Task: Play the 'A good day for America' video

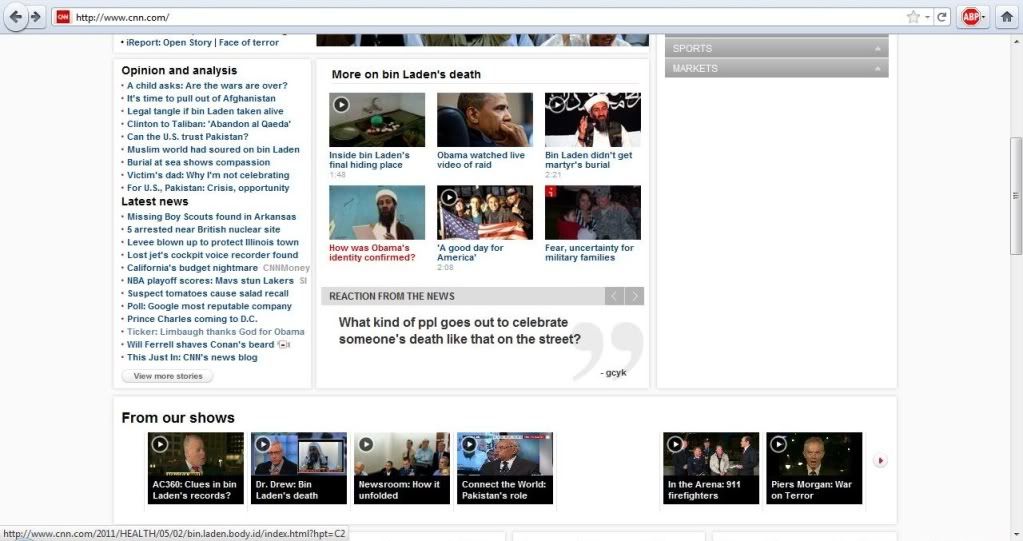Action: (x=484, y=212)
